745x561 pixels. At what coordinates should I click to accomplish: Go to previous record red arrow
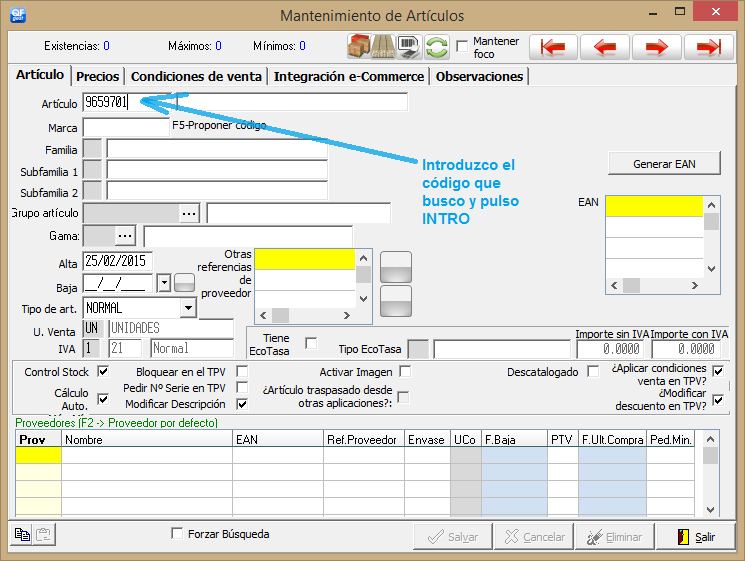(x=605, y=47)
